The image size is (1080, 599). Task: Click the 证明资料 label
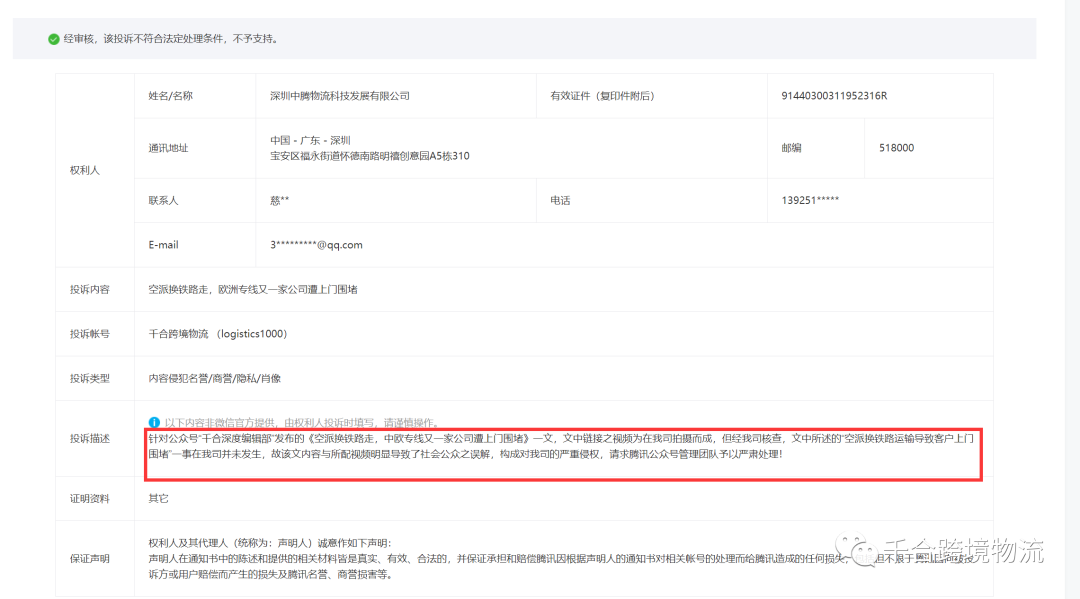click(x=90, y=498)
